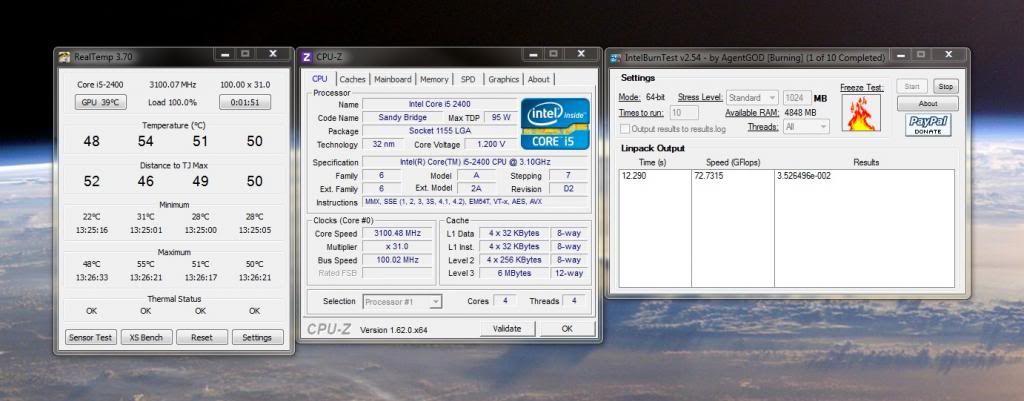Click the CPU-Z purple Z title icon
Image resolution: width=1024 pixels, height=401 pixels.
307,57
